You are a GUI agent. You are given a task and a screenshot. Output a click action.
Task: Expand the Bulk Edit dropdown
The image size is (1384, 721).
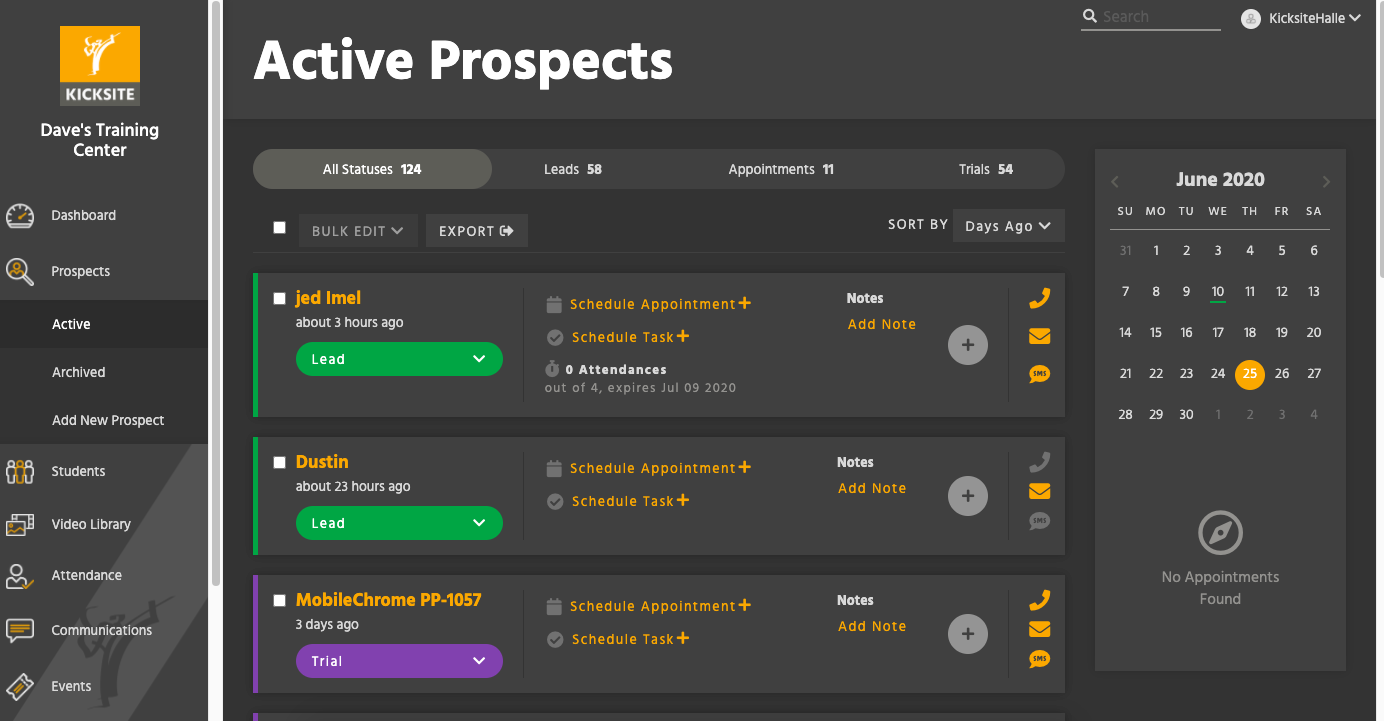click(x=358, y=231)
